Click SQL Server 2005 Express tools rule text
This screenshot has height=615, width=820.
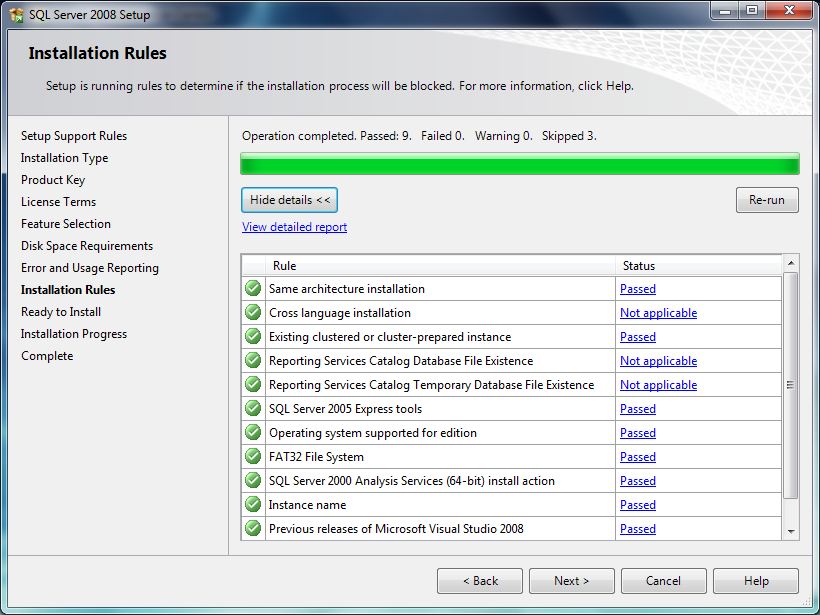(345, 409)
